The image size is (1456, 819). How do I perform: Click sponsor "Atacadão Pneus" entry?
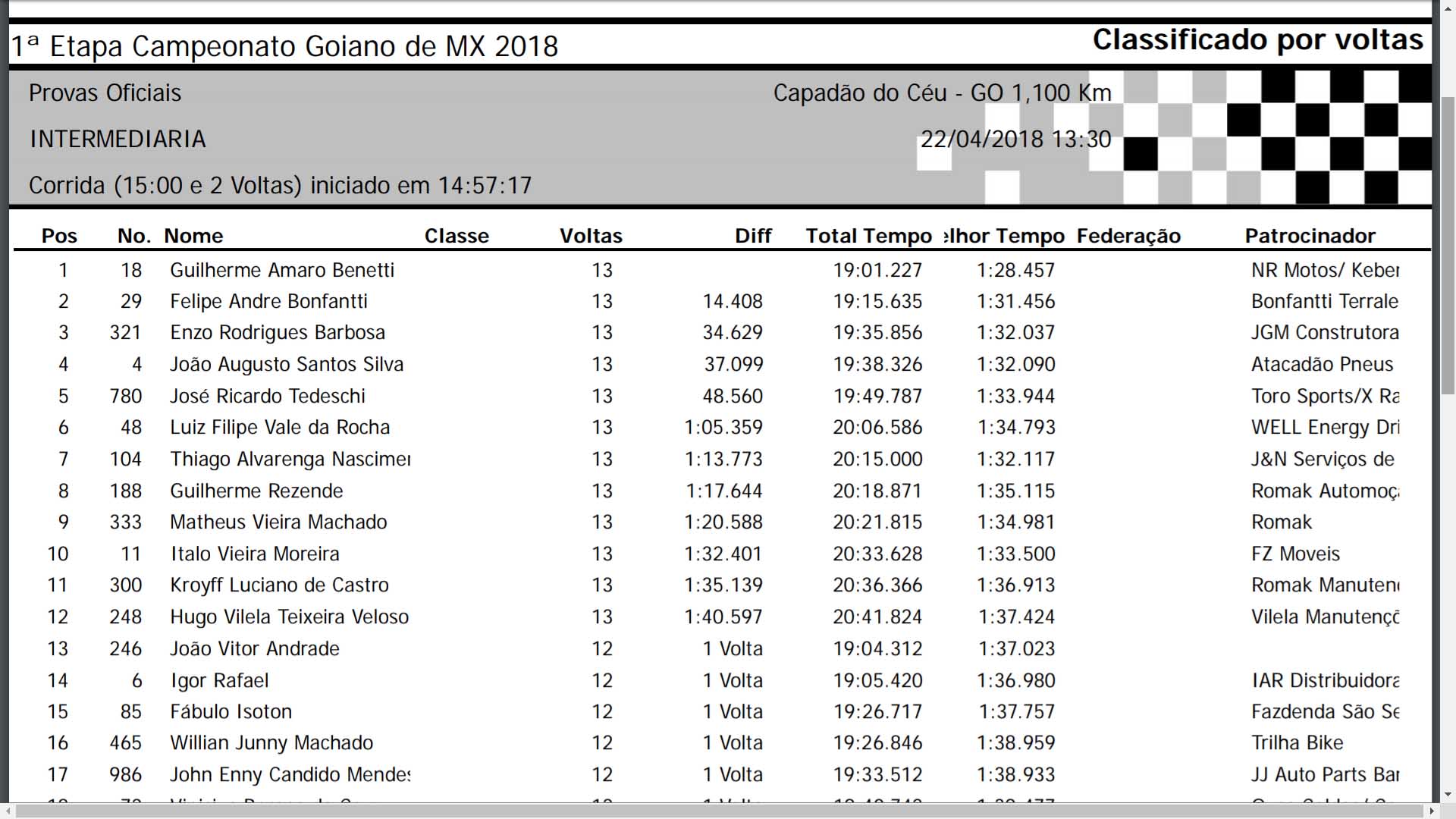tap(1322, 364)
